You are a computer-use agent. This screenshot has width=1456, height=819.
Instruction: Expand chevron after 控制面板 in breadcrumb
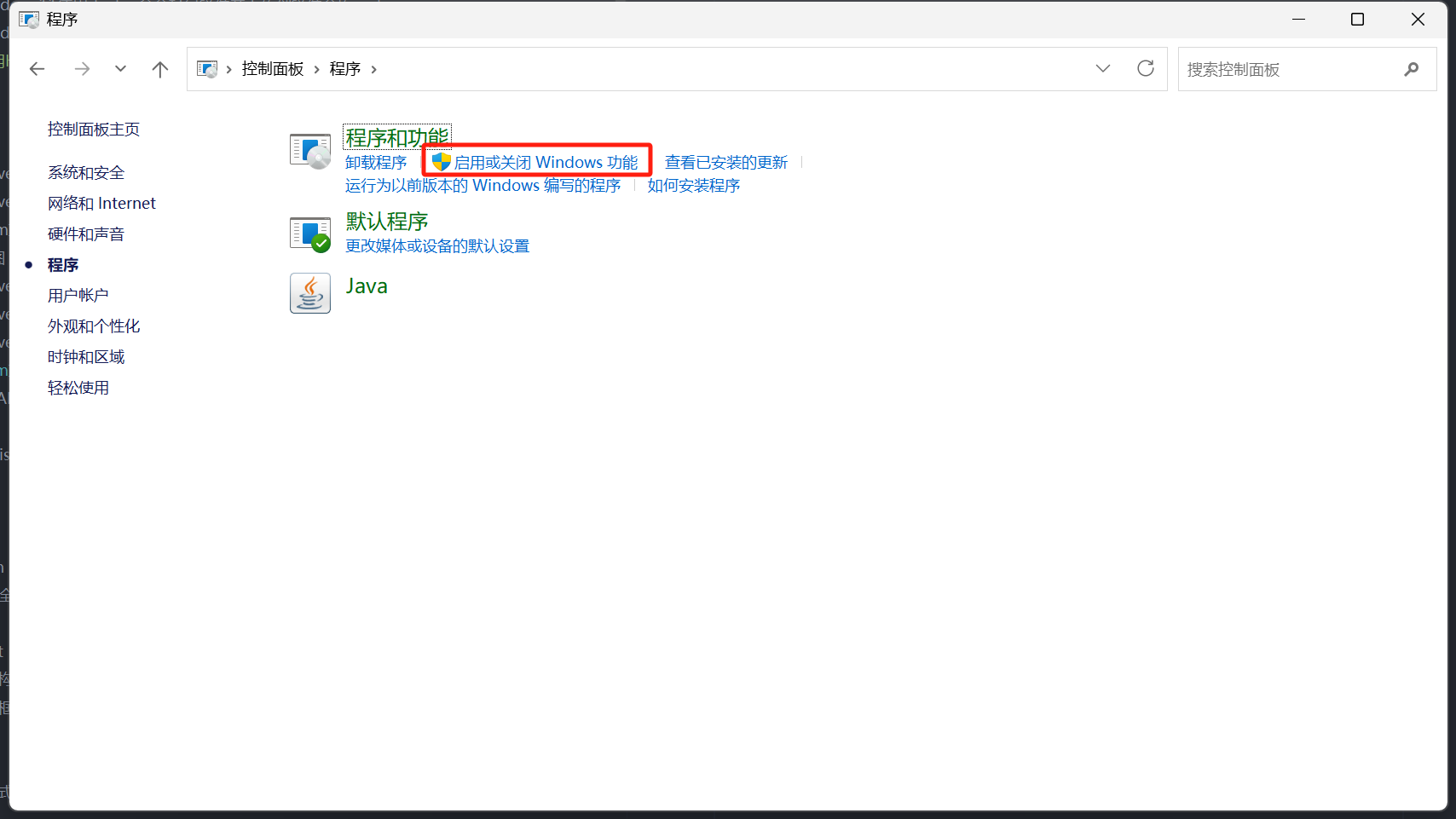click(316, 70)
